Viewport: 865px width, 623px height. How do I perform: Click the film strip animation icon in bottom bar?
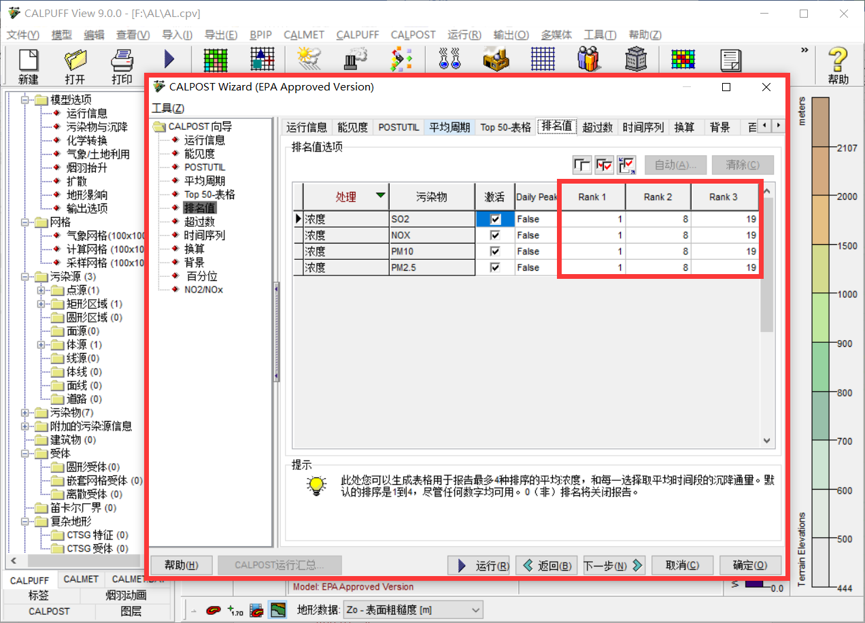coord(257,610)
